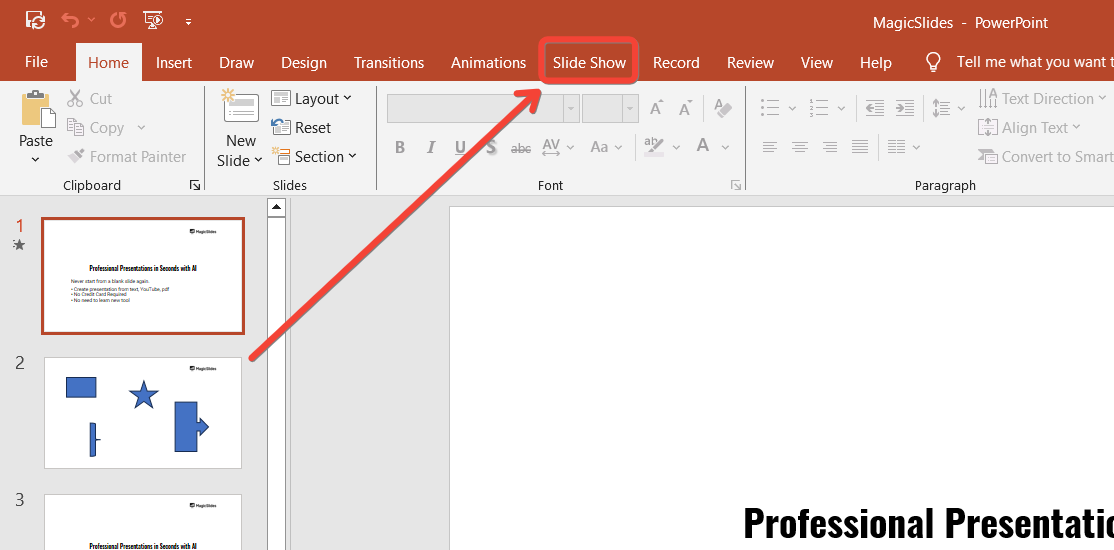Click the Redo/Repeat icon
Viewport: 1114px width, 550px height.
[118, 21]
